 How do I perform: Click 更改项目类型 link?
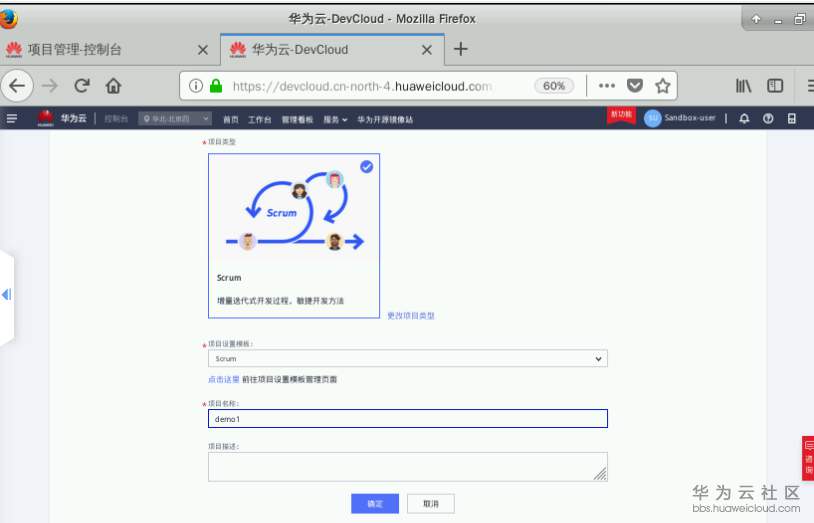tap(411, 315)
